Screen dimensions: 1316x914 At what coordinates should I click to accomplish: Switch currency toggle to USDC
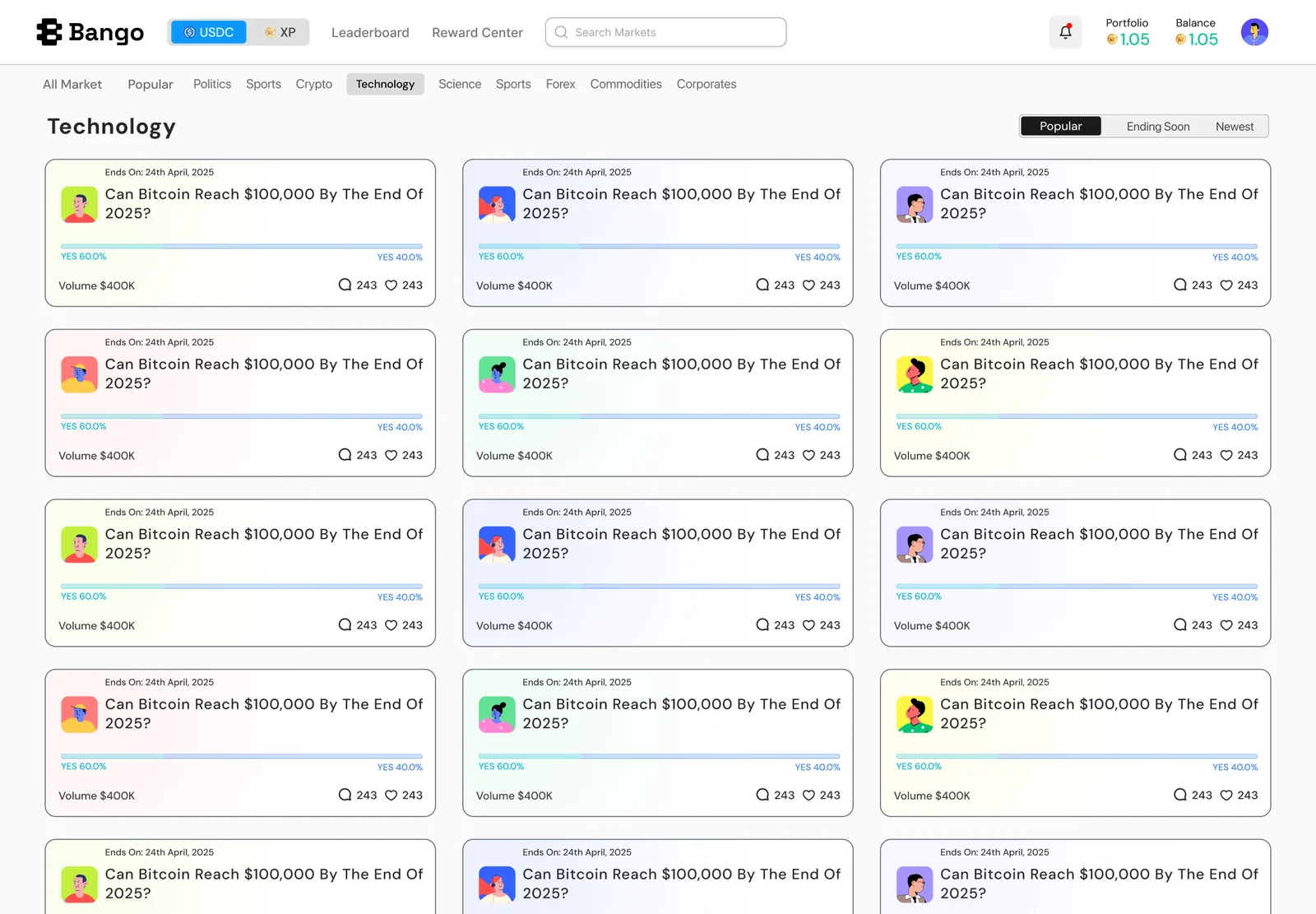point(209,32)
